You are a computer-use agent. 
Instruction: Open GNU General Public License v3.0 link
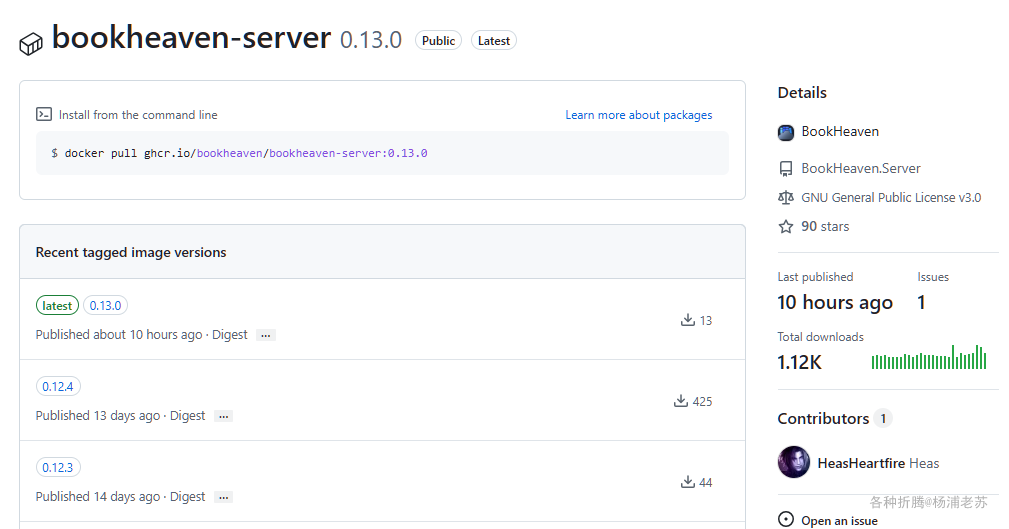891,198
